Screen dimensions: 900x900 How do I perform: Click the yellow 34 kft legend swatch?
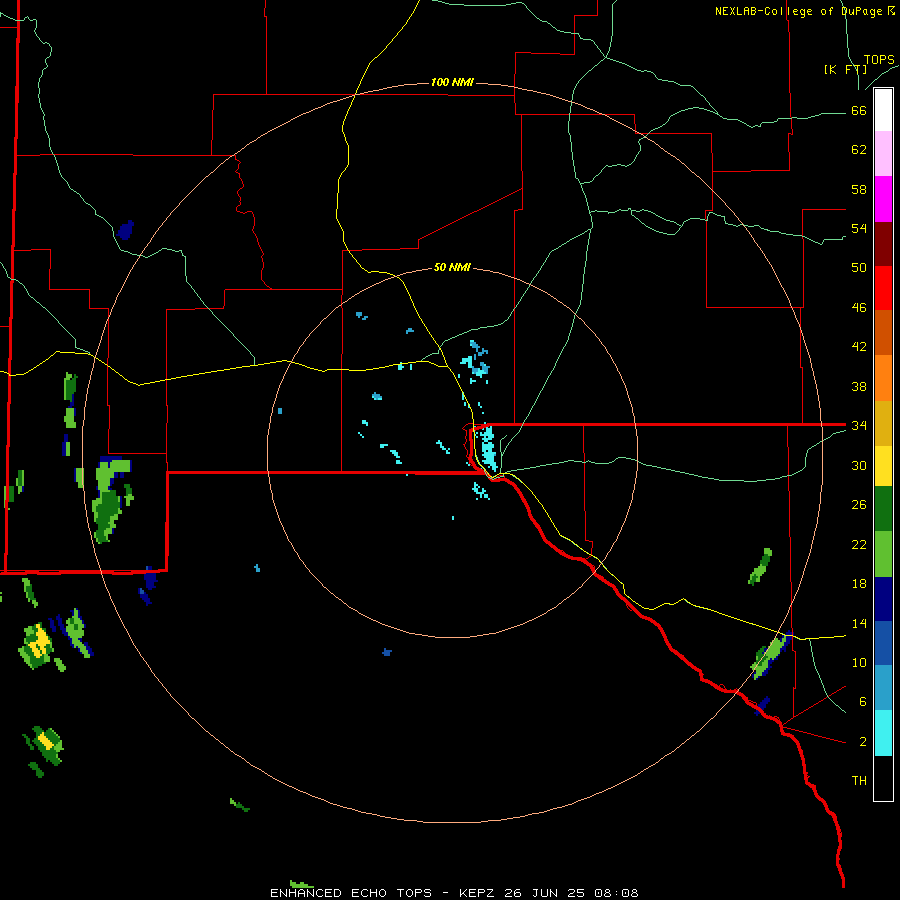coord(883,466)
